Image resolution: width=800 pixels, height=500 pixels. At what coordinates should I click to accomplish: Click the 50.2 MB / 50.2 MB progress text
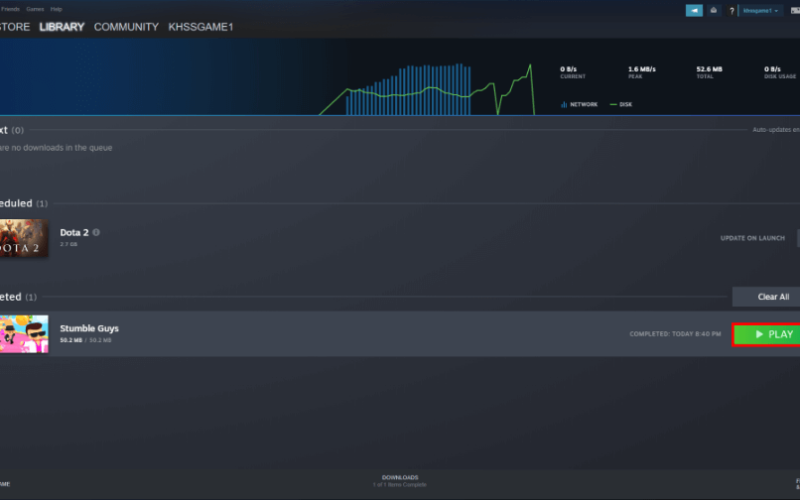click(x=86, y=340)
